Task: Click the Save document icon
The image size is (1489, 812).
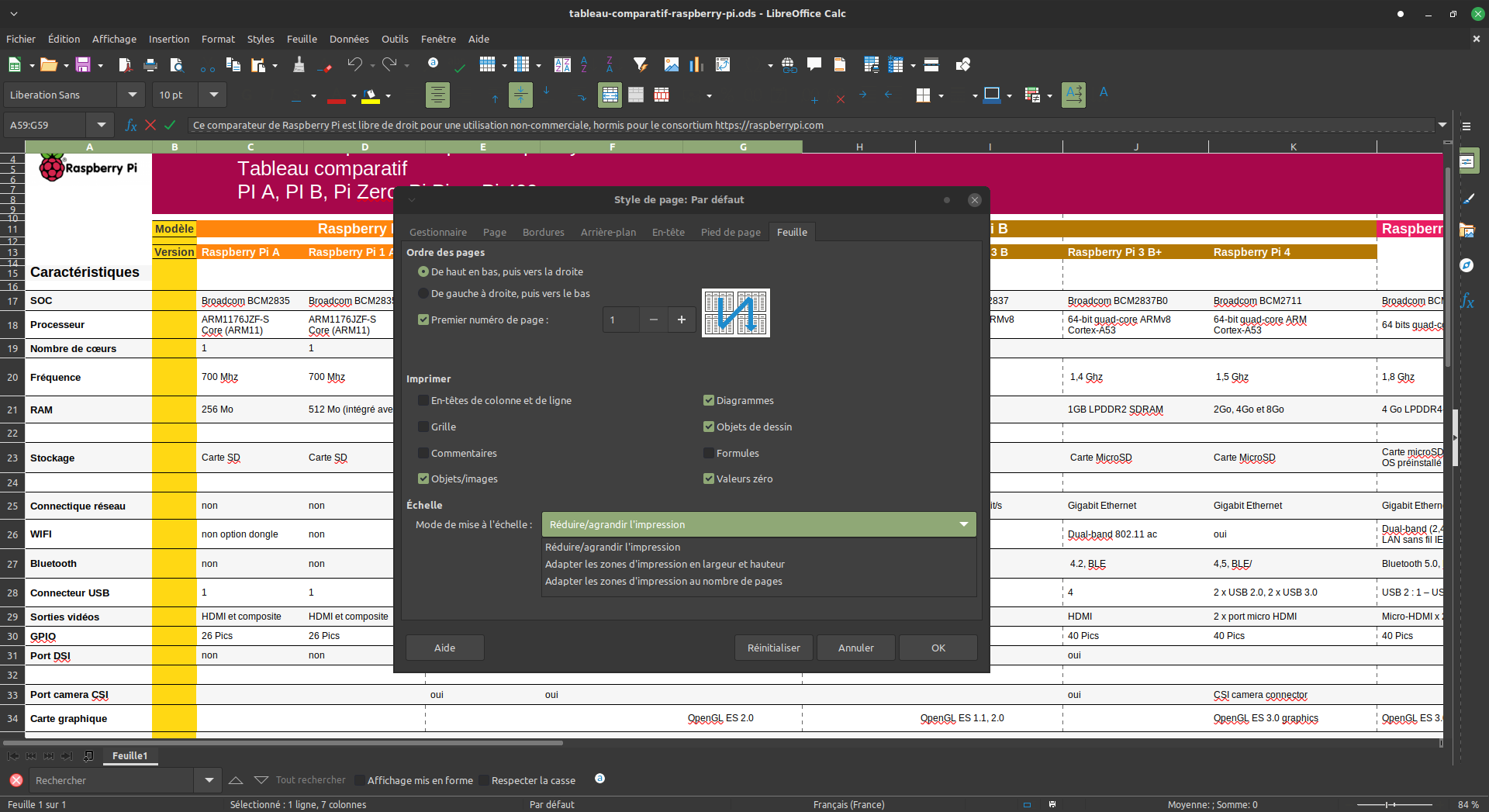Action: (83, 65)
